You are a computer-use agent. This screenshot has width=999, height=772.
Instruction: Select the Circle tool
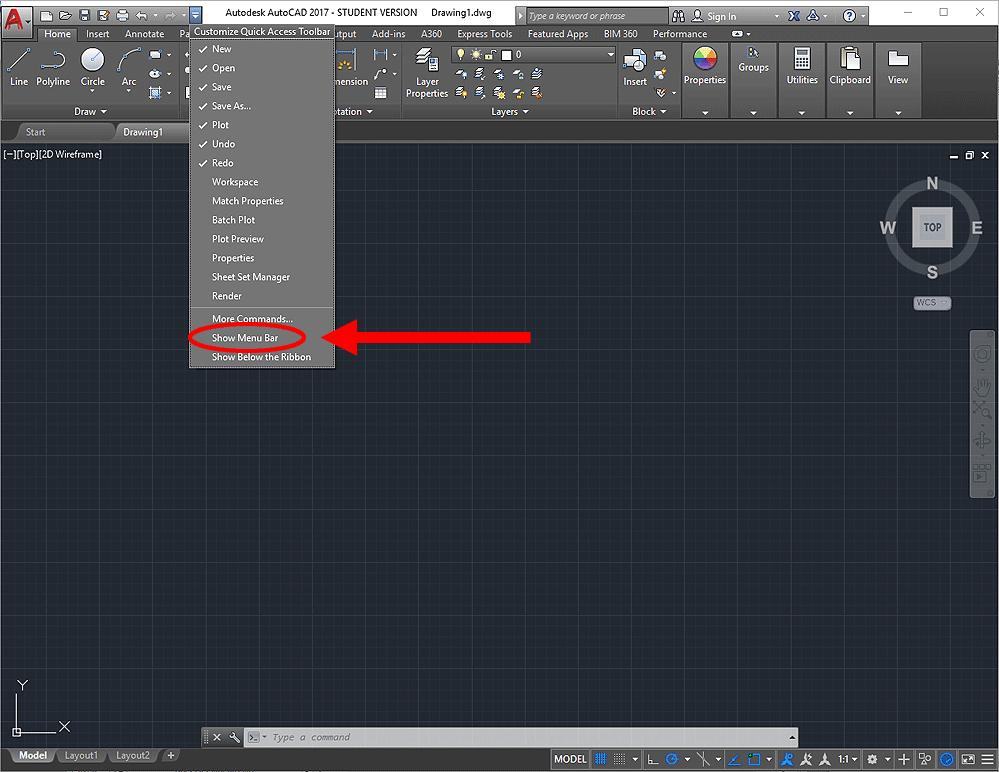92,67
